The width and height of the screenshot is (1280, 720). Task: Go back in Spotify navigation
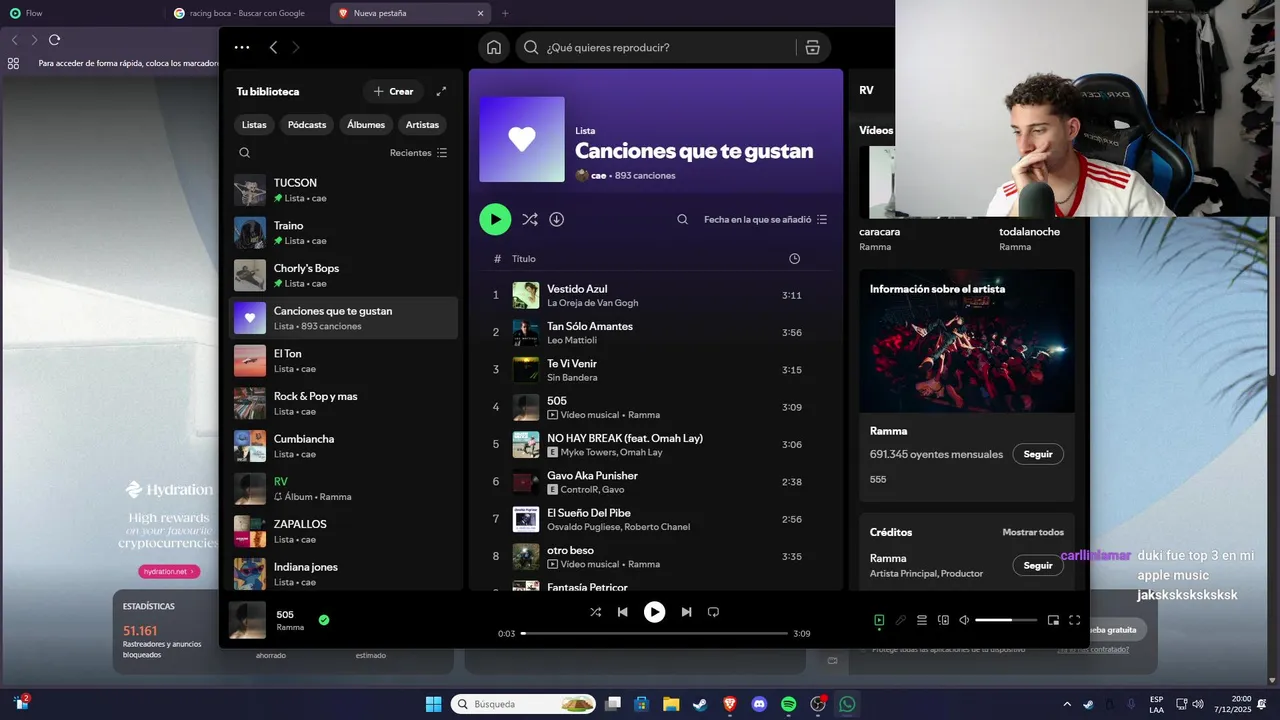273,47
